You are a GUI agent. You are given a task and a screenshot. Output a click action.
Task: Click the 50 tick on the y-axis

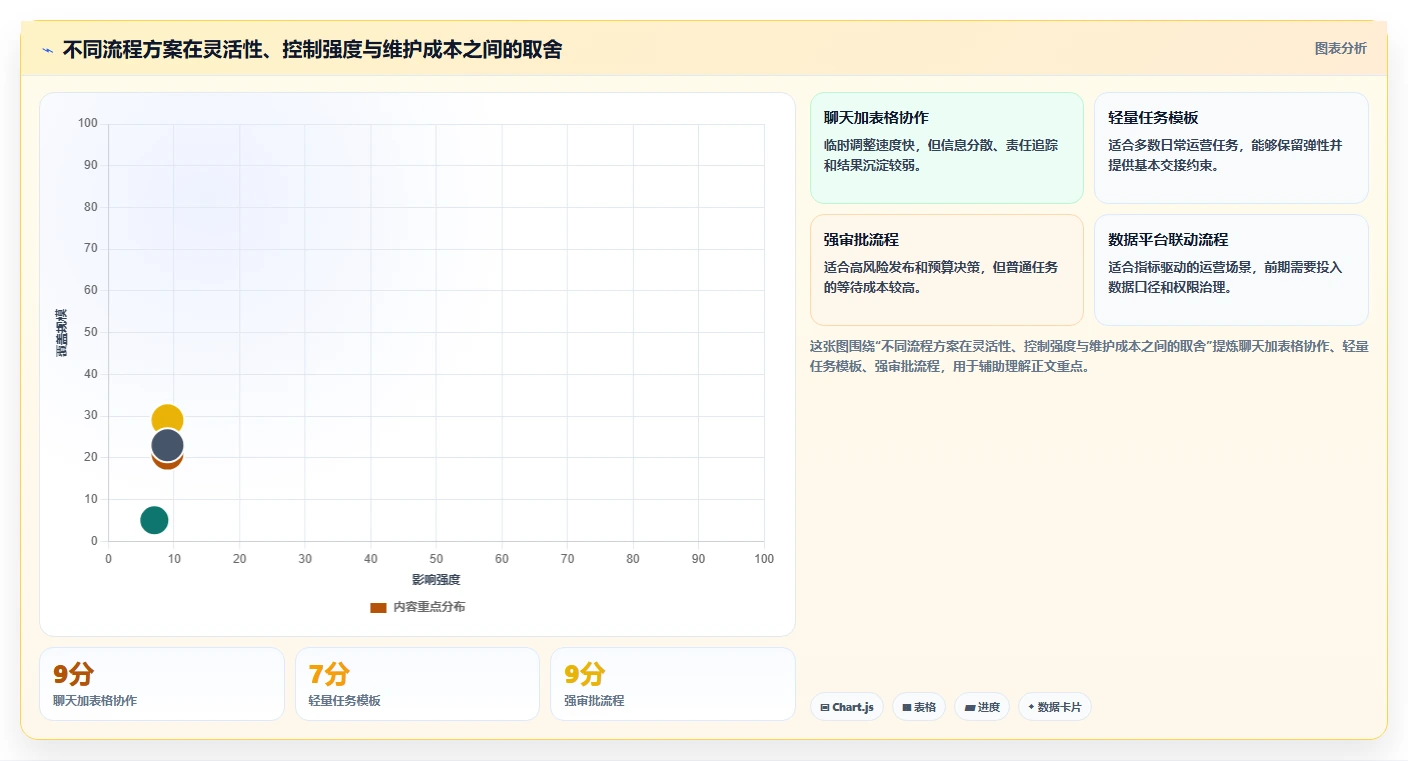tap(91, 332)
